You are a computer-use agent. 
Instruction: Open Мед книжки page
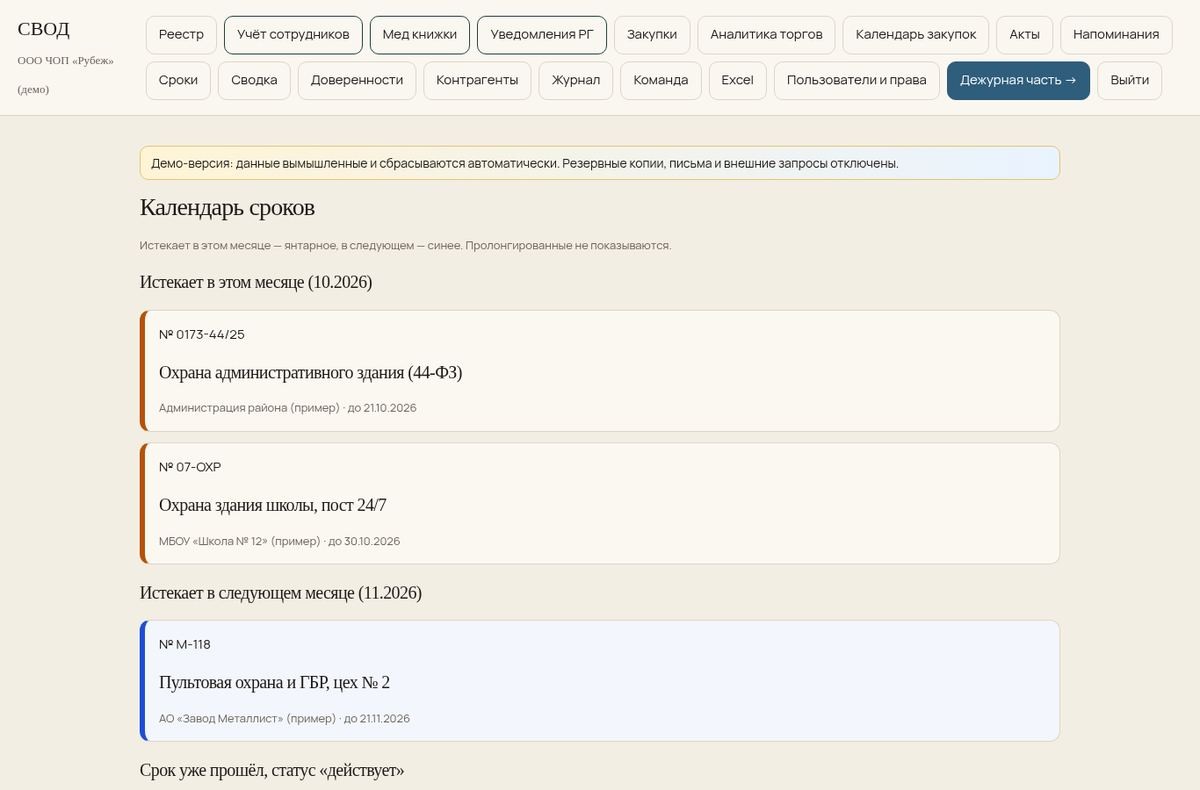420,34
